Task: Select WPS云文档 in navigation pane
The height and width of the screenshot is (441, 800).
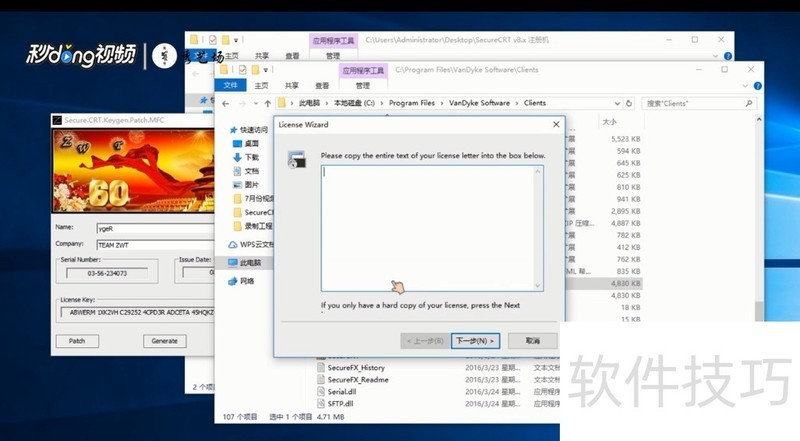Action: point(252,244)
